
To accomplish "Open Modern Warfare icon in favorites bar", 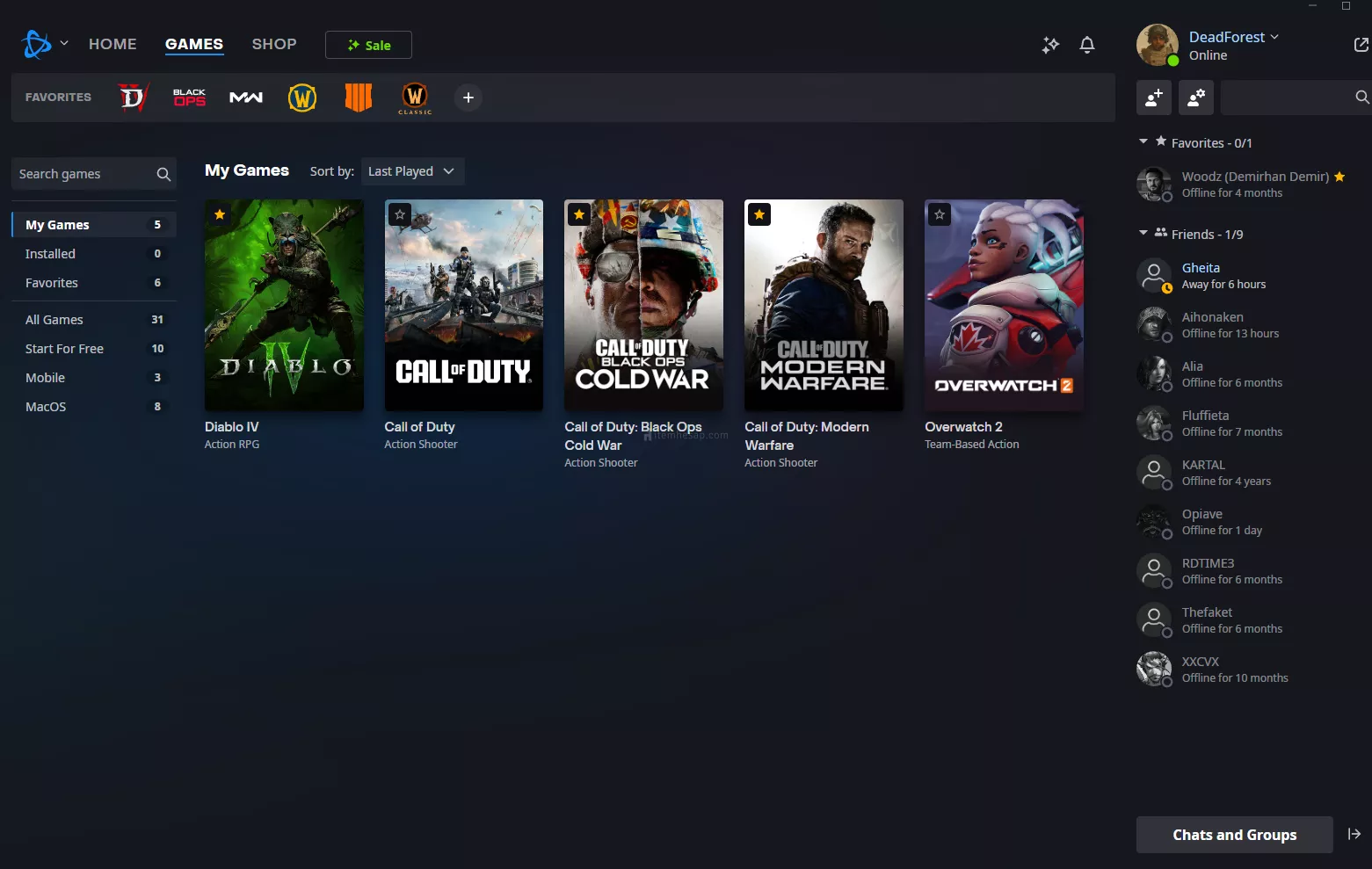I will (246, 98).
